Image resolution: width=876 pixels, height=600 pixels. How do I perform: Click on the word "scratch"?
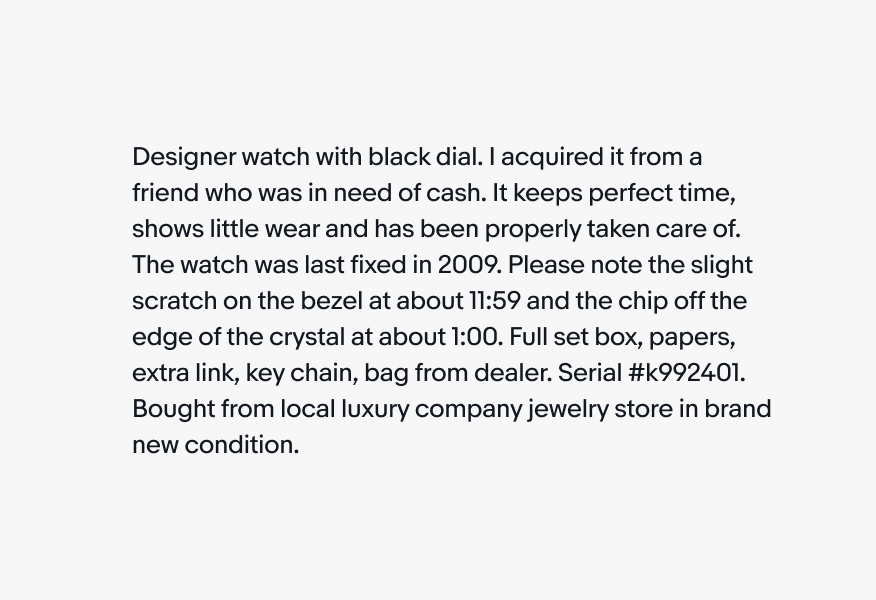[x=168, y=302]
